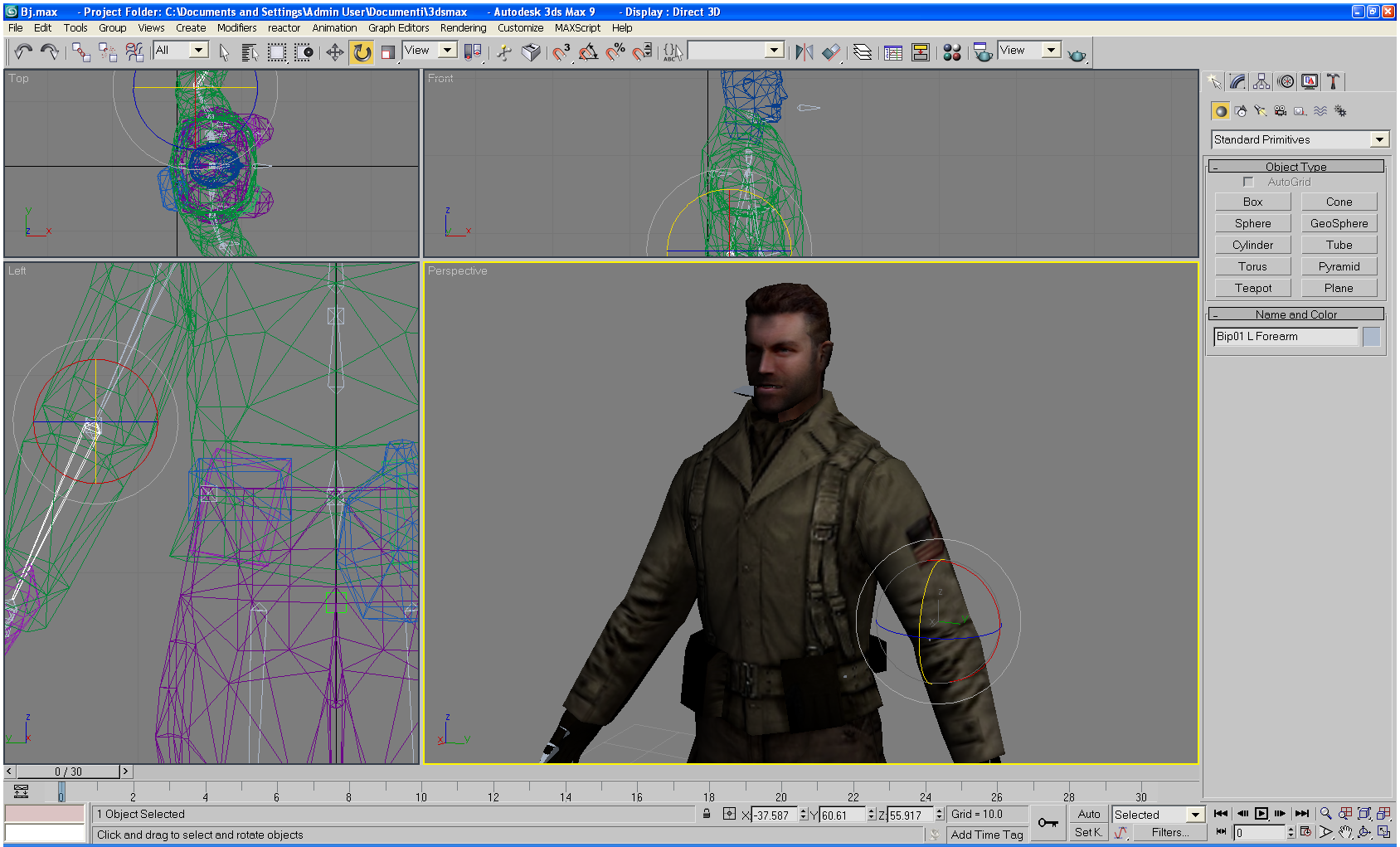
Task: Toggle Angle Snap icon
Action: [588, 51]
